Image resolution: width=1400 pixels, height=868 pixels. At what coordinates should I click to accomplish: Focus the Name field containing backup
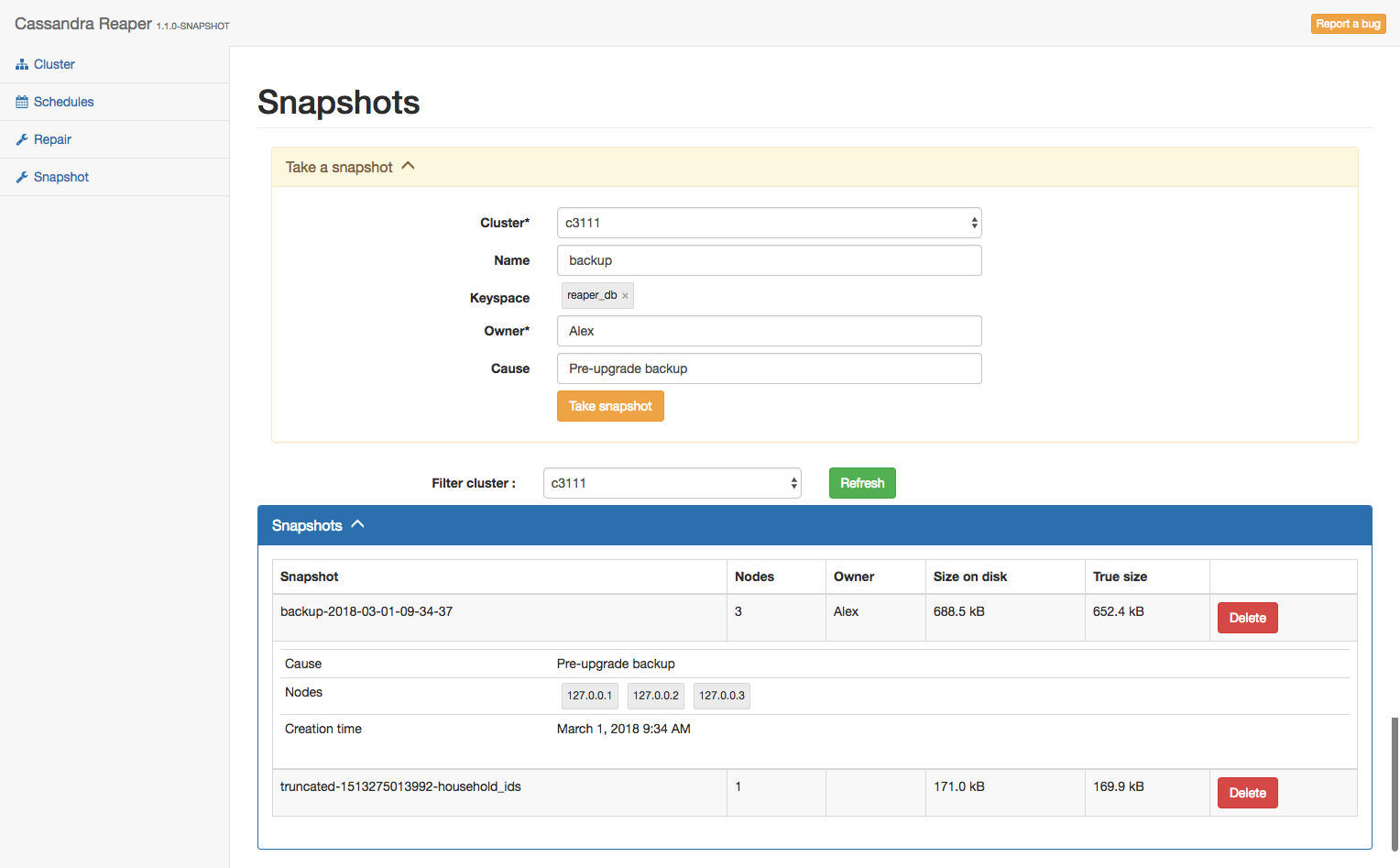(770, 260)
